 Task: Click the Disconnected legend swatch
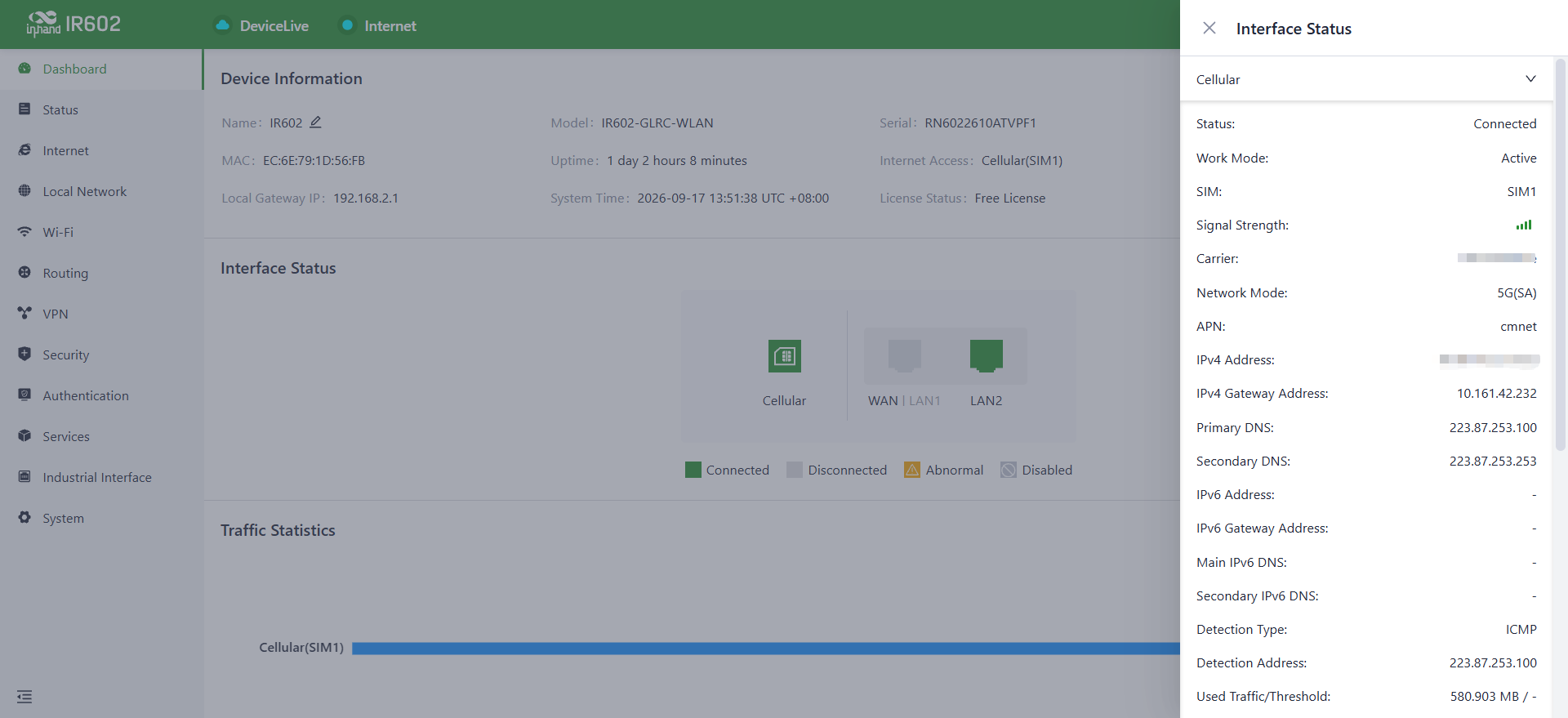coord(795,470)
